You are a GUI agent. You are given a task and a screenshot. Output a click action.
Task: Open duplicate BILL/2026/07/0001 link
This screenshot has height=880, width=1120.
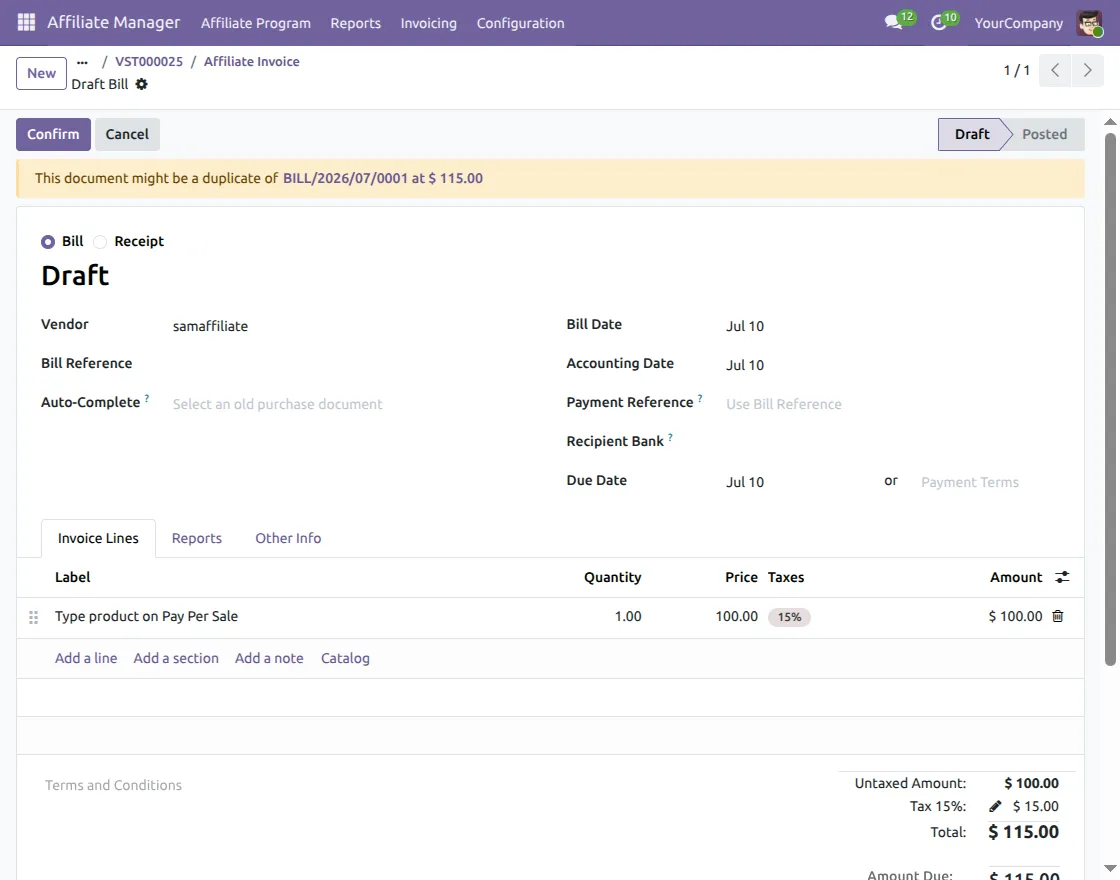click(x=383, y=179)
